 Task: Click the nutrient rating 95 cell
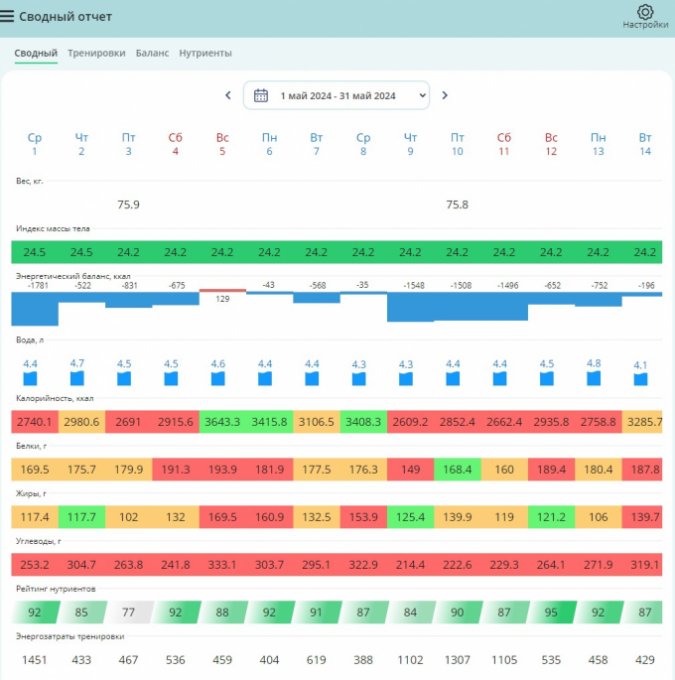point(551,611)
